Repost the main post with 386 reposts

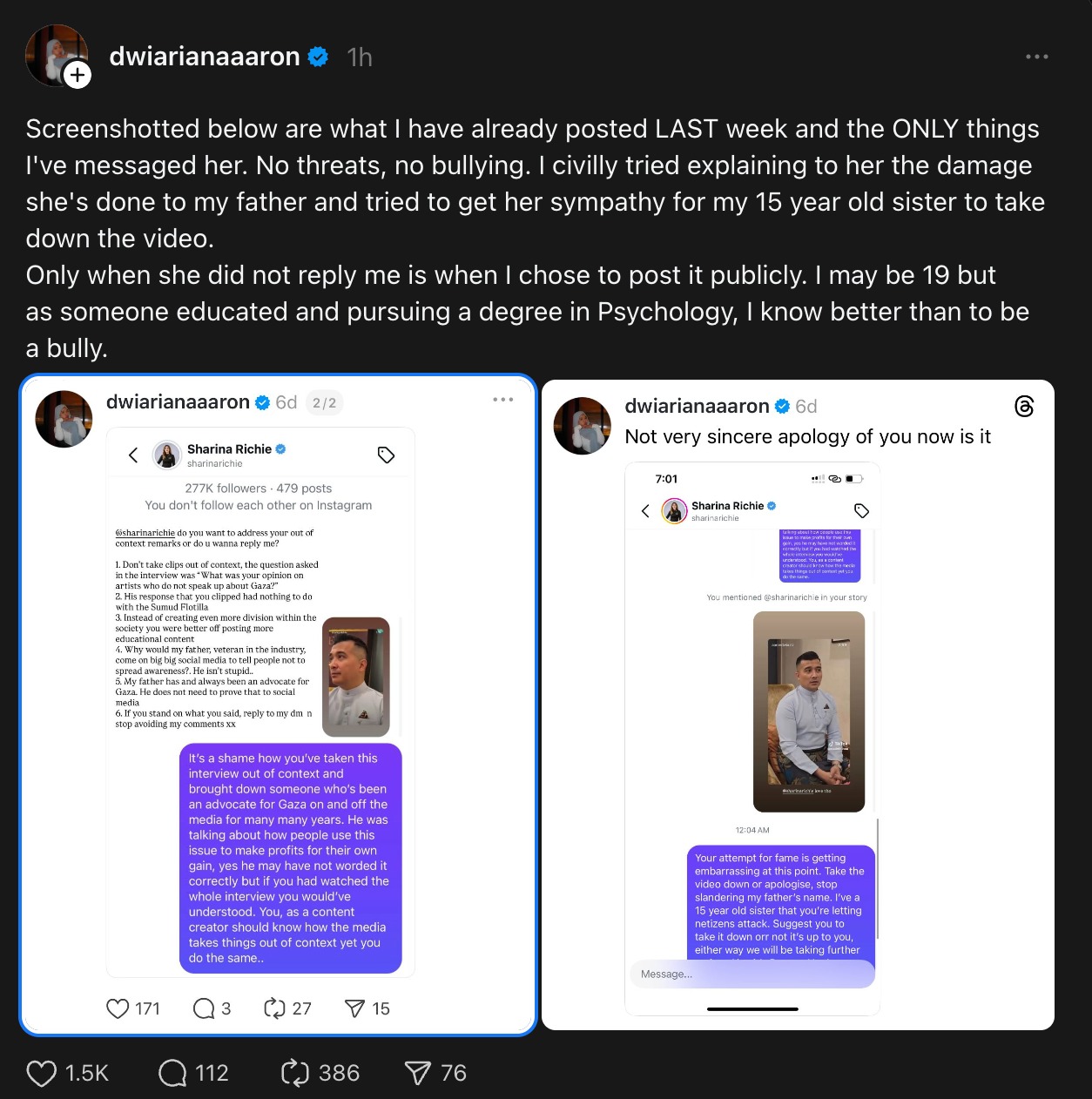click(295, 1073)
